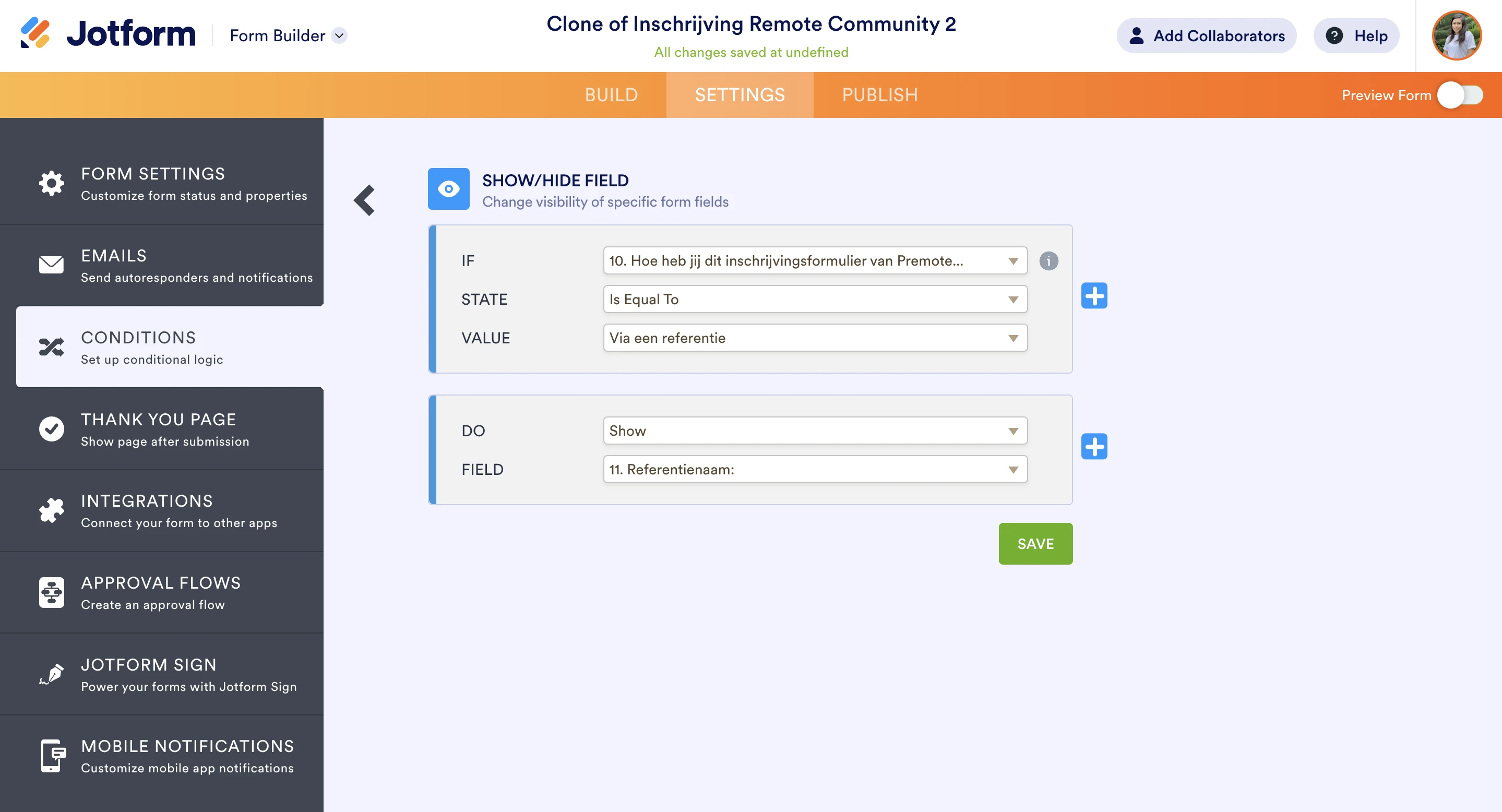Enable the Preview Form toggle

coord(1462,95)
